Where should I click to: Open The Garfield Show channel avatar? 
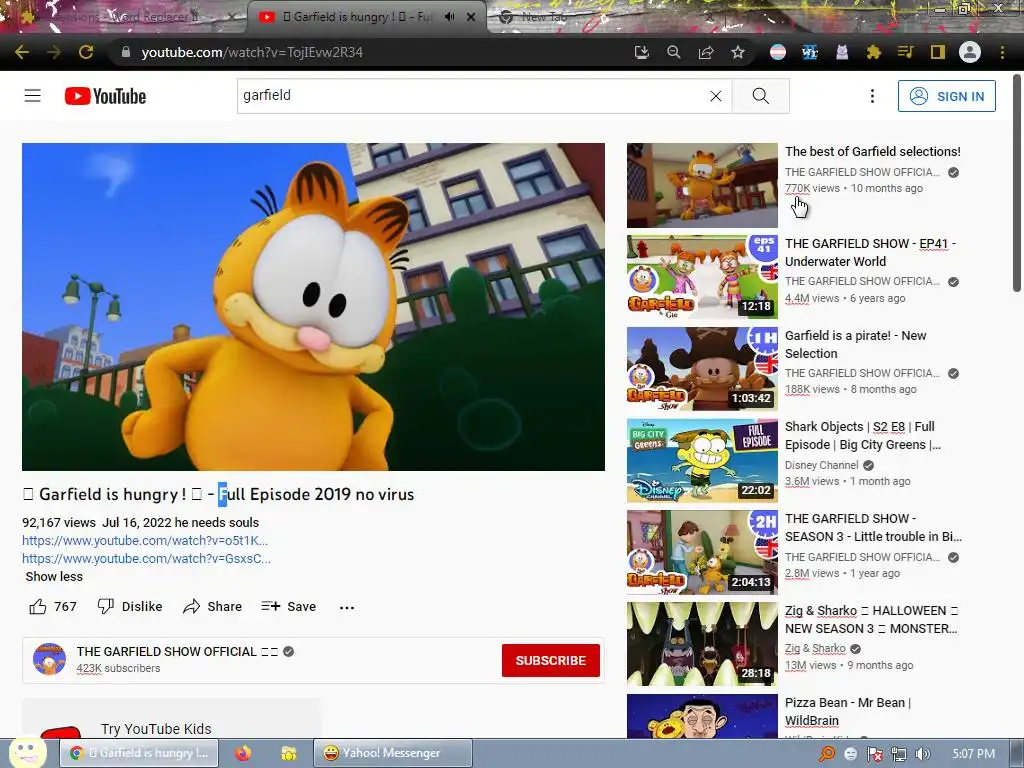pos(50,659)
